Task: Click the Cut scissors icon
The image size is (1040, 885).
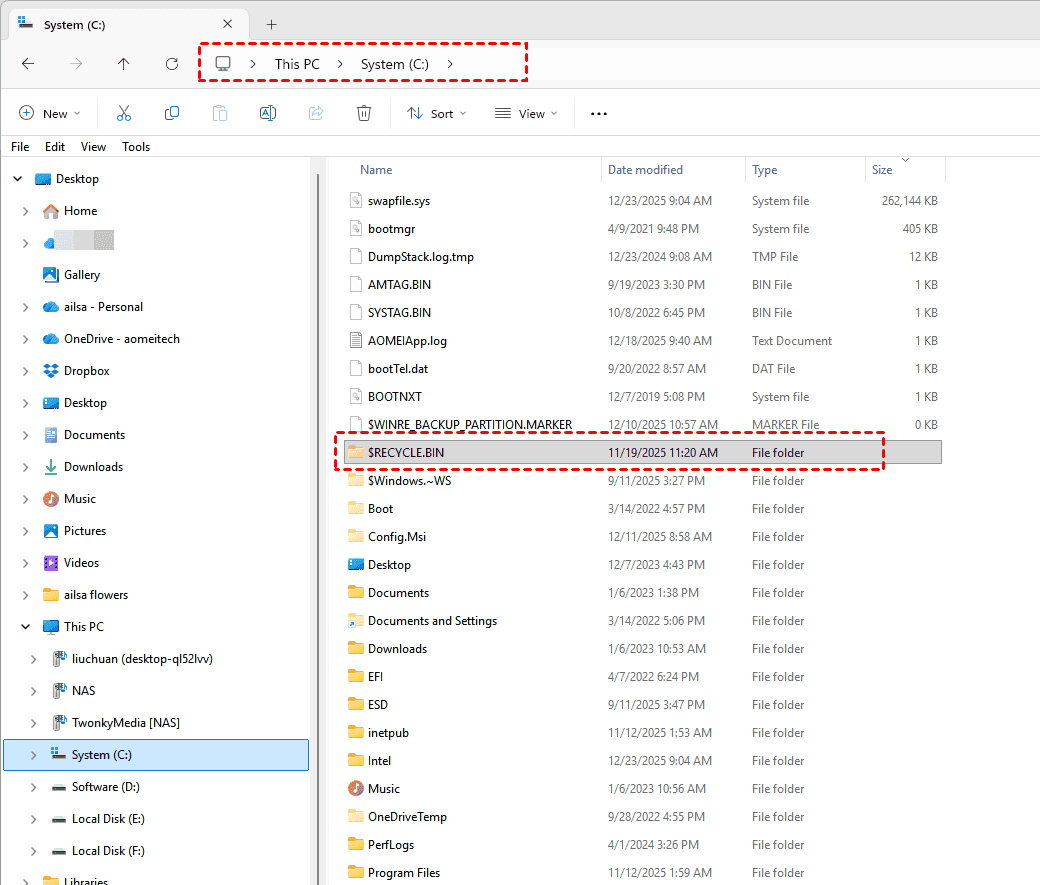Action: point(124,114)
